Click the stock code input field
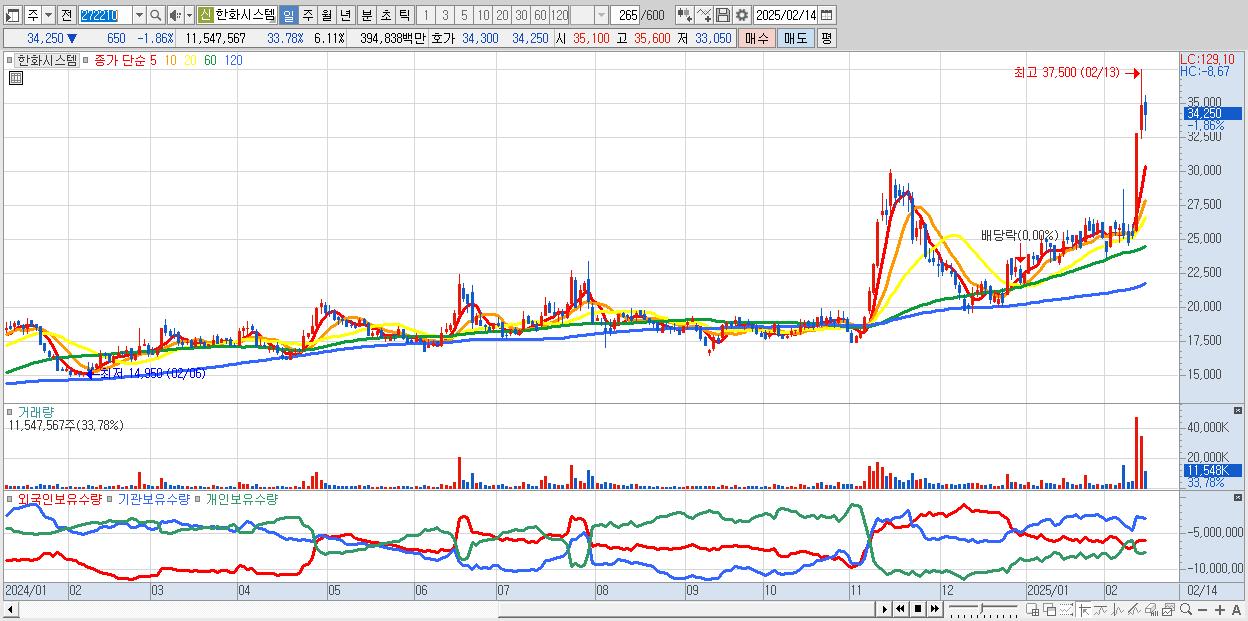Image resolution: width=1248 pixels, height=621 pixels. pyautogui.click(x=105, y=15)
